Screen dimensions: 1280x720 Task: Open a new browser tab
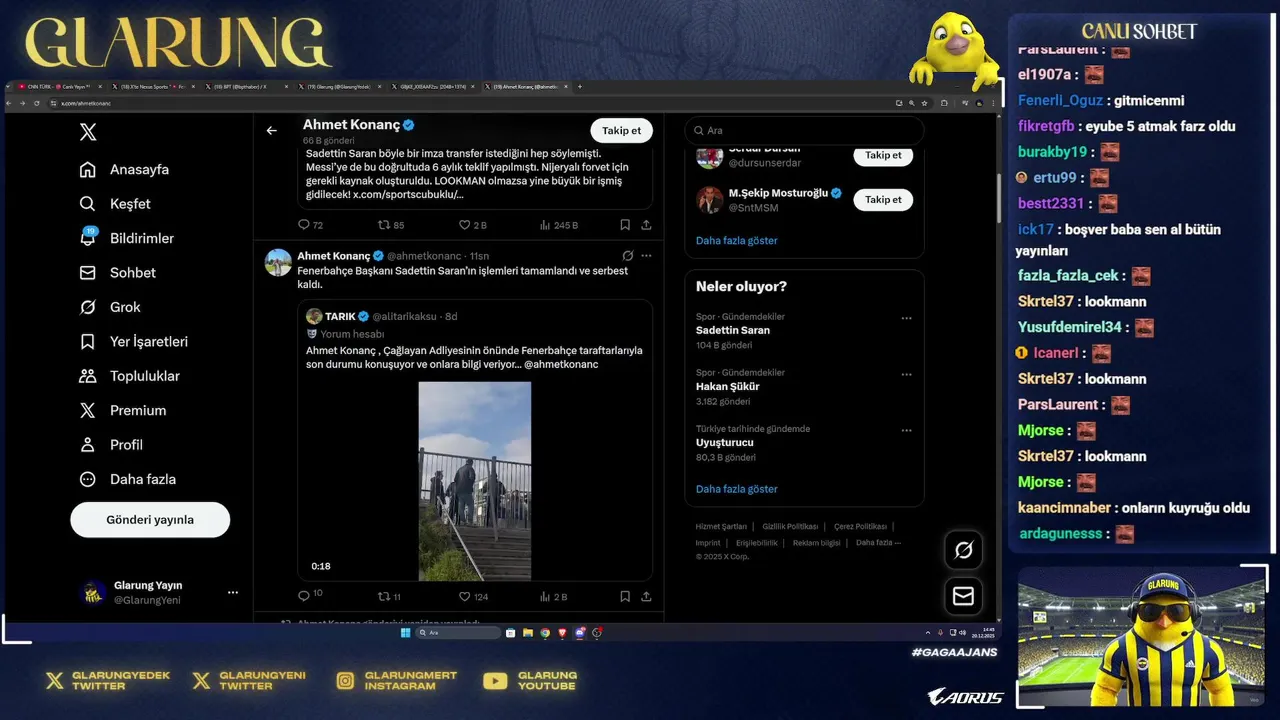(580, 87)
